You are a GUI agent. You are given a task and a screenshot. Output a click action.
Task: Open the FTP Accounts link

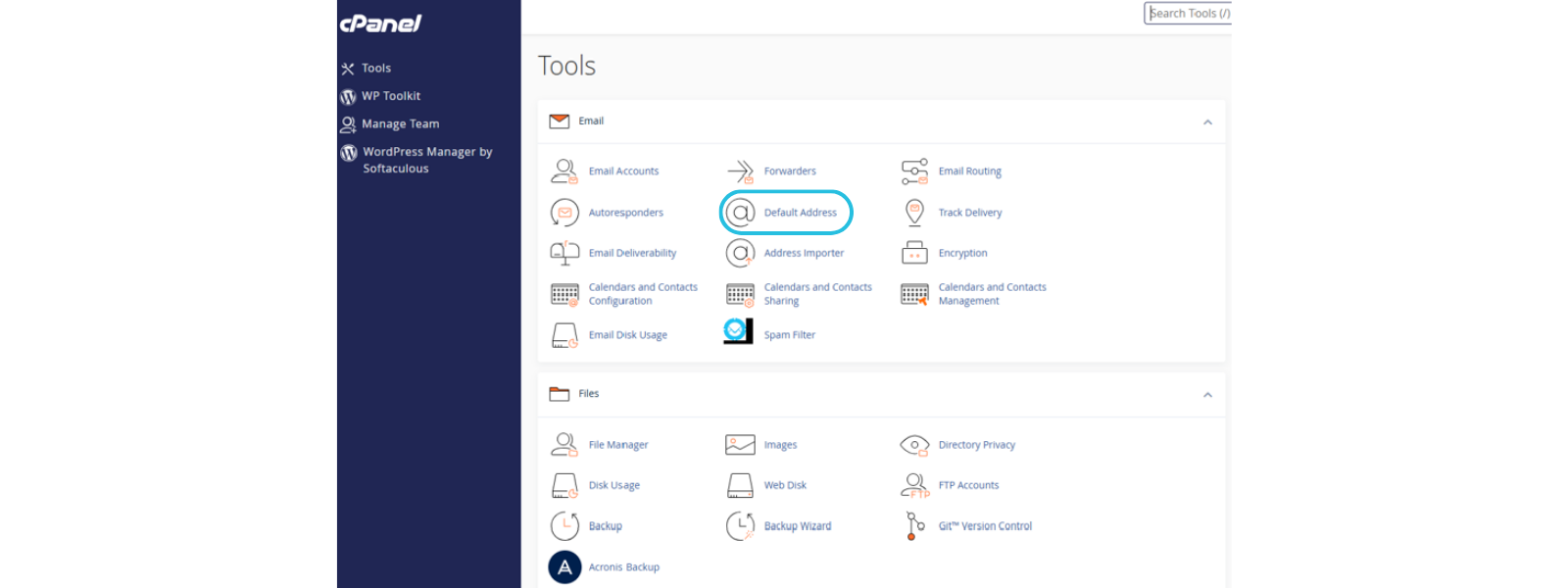click(969, 485)
